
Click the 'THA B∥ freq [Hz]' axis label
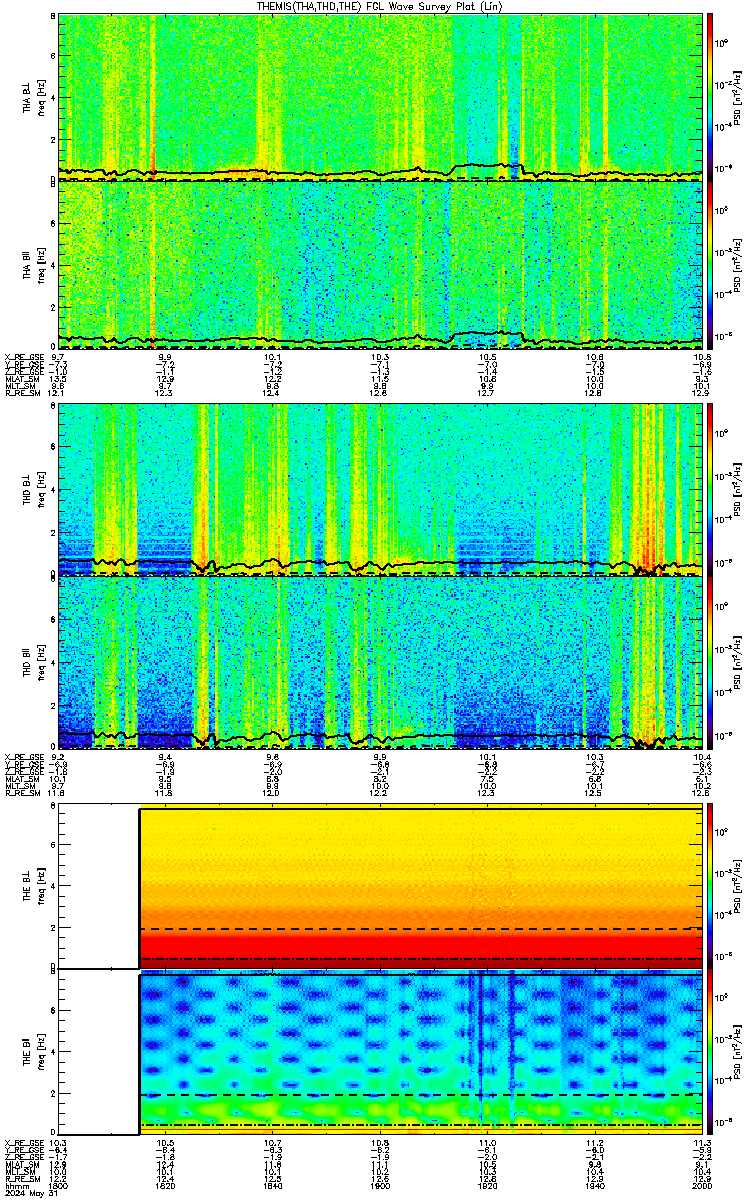[34, 265]
